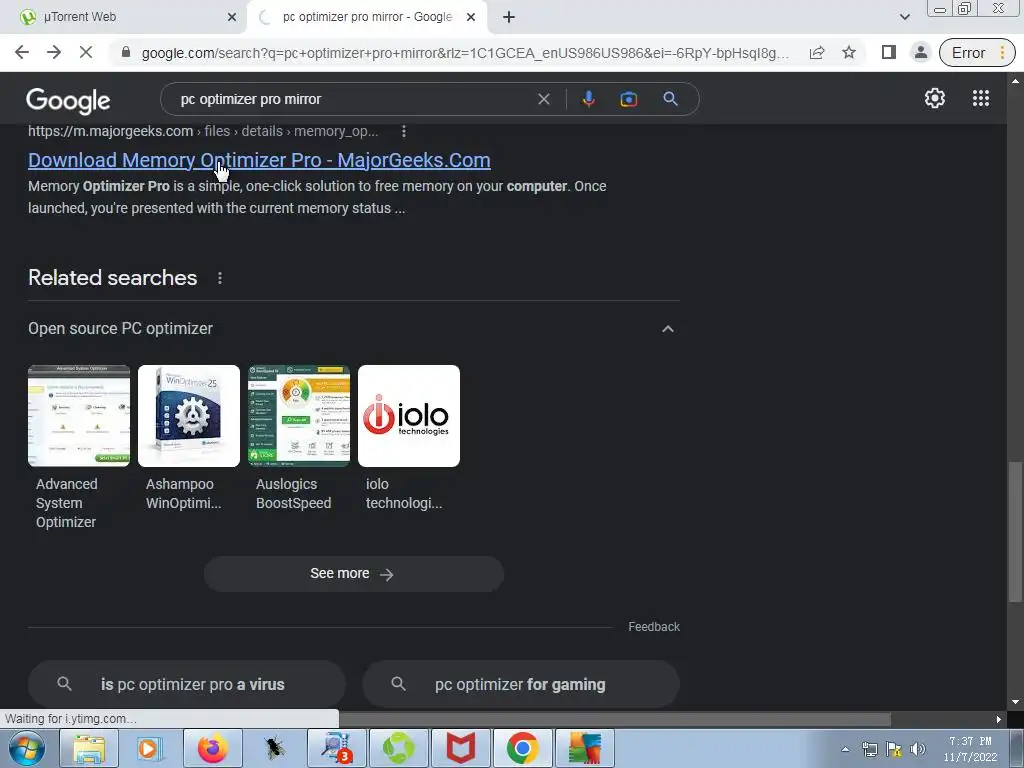The height and width of the screenshot is (768, 1024).
Task: Search by image with camera icon
Action: pos(628,99)
